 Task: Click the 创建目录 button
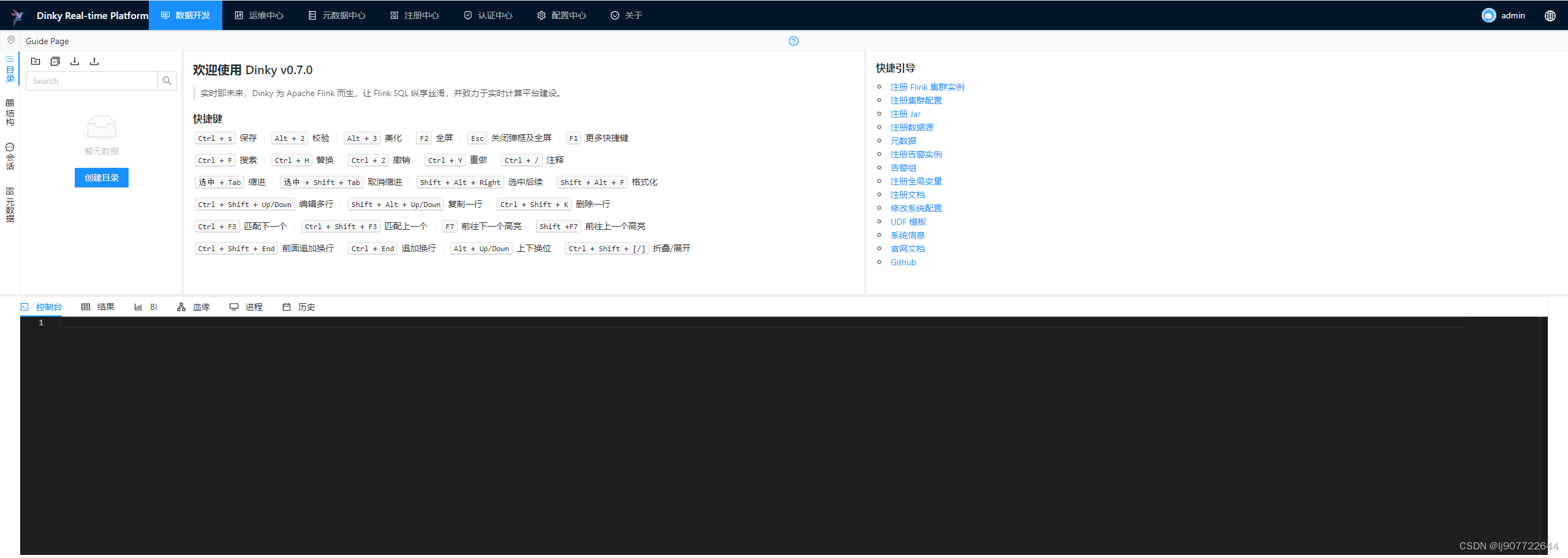click(102, 178)
